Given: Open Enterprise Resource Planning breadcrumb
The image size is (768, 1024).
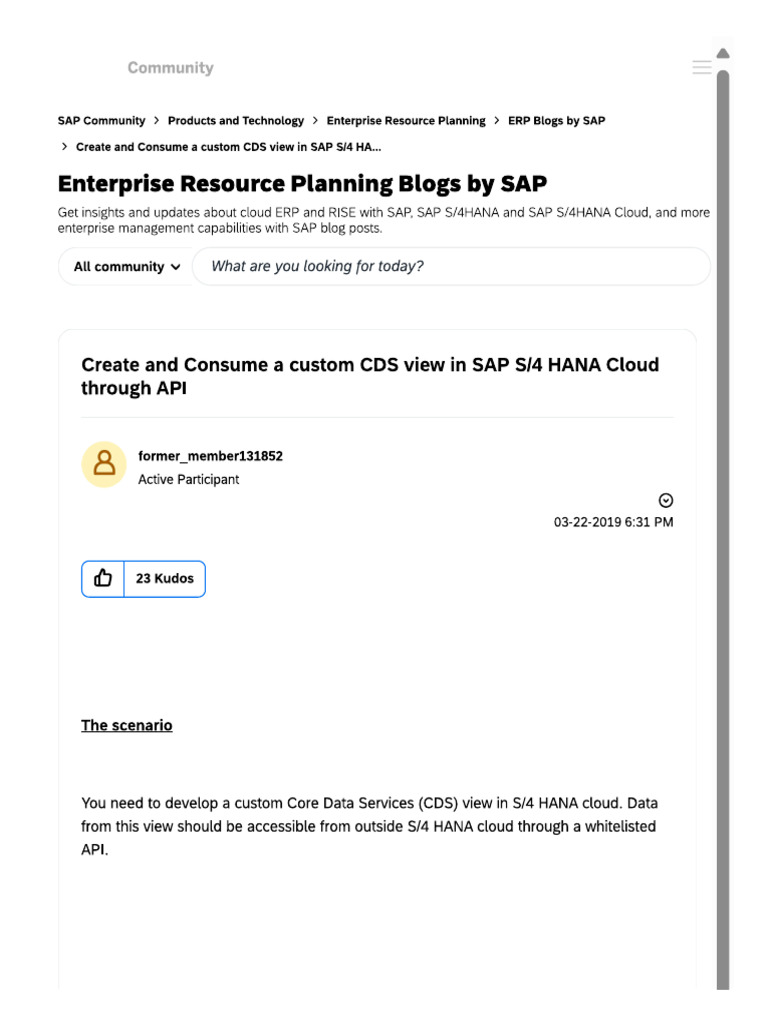Looking at the screenshot, I should pos(406,121).
